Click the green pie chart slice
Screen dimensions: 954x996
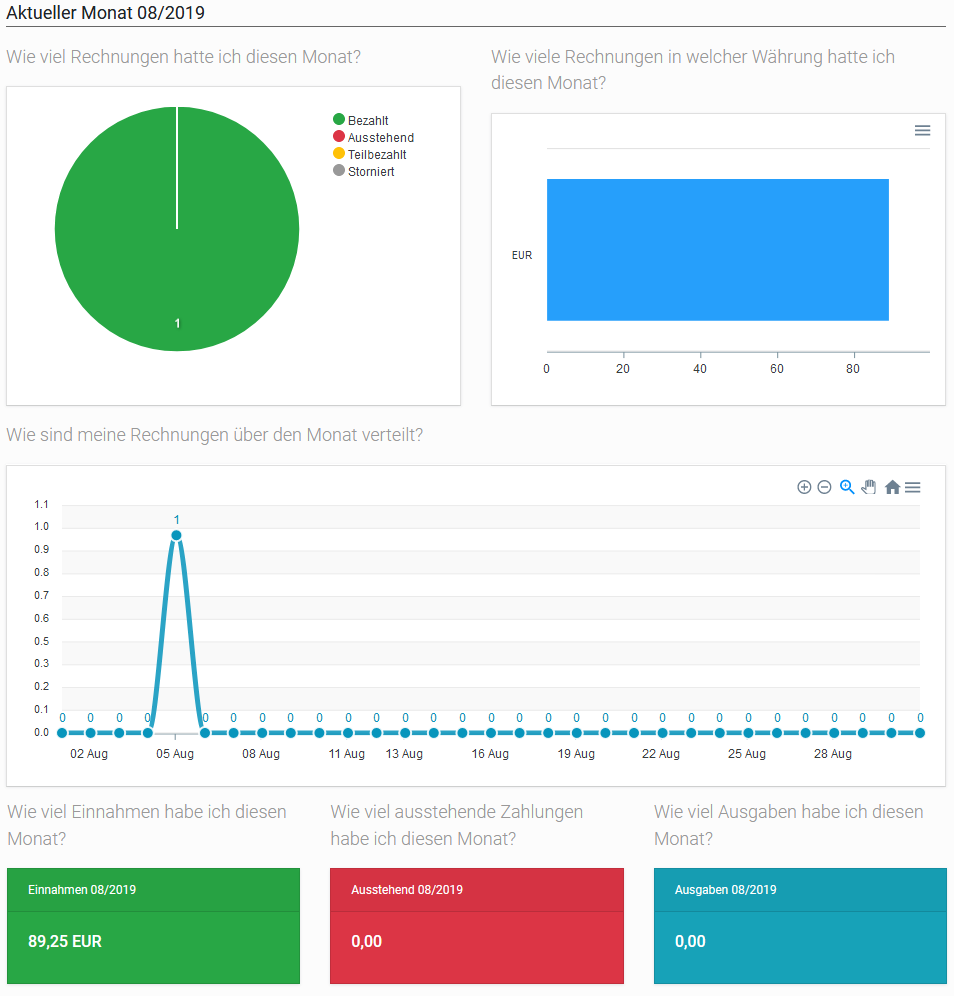point(177,229)
